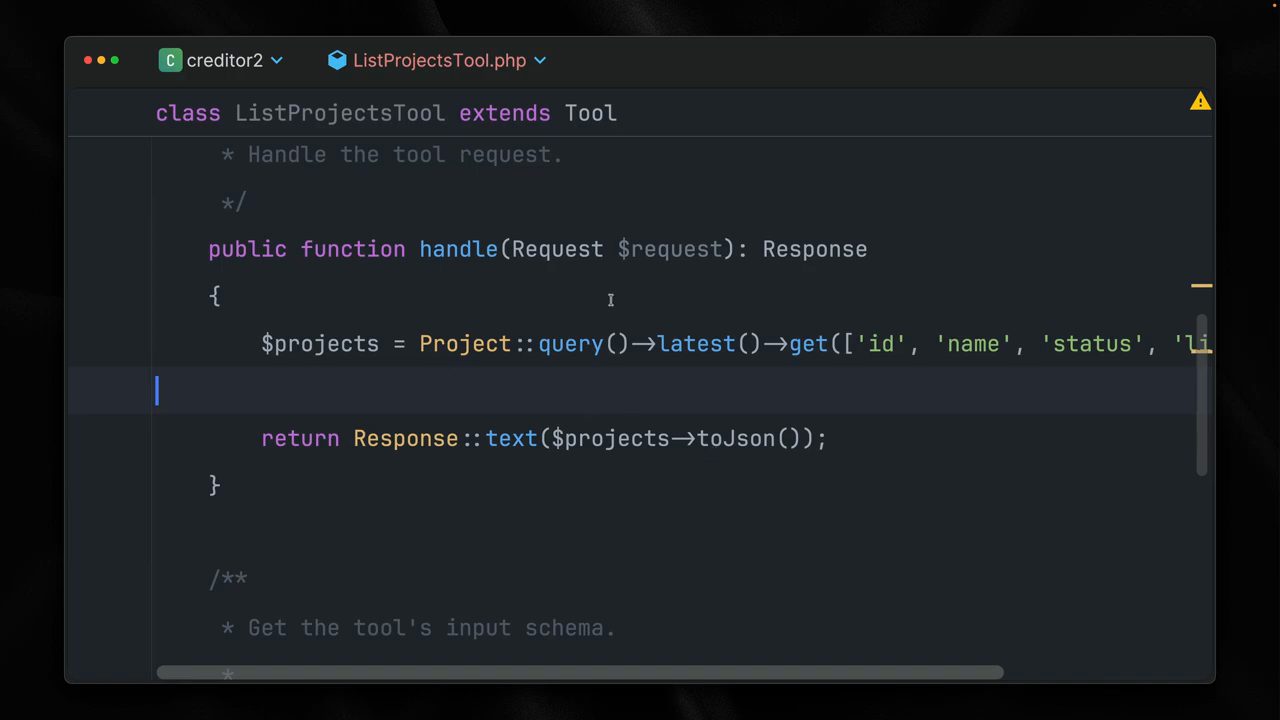1280x720 pixels.
Task: Click 'Tool' parent class name
Action: coord(591,113)
